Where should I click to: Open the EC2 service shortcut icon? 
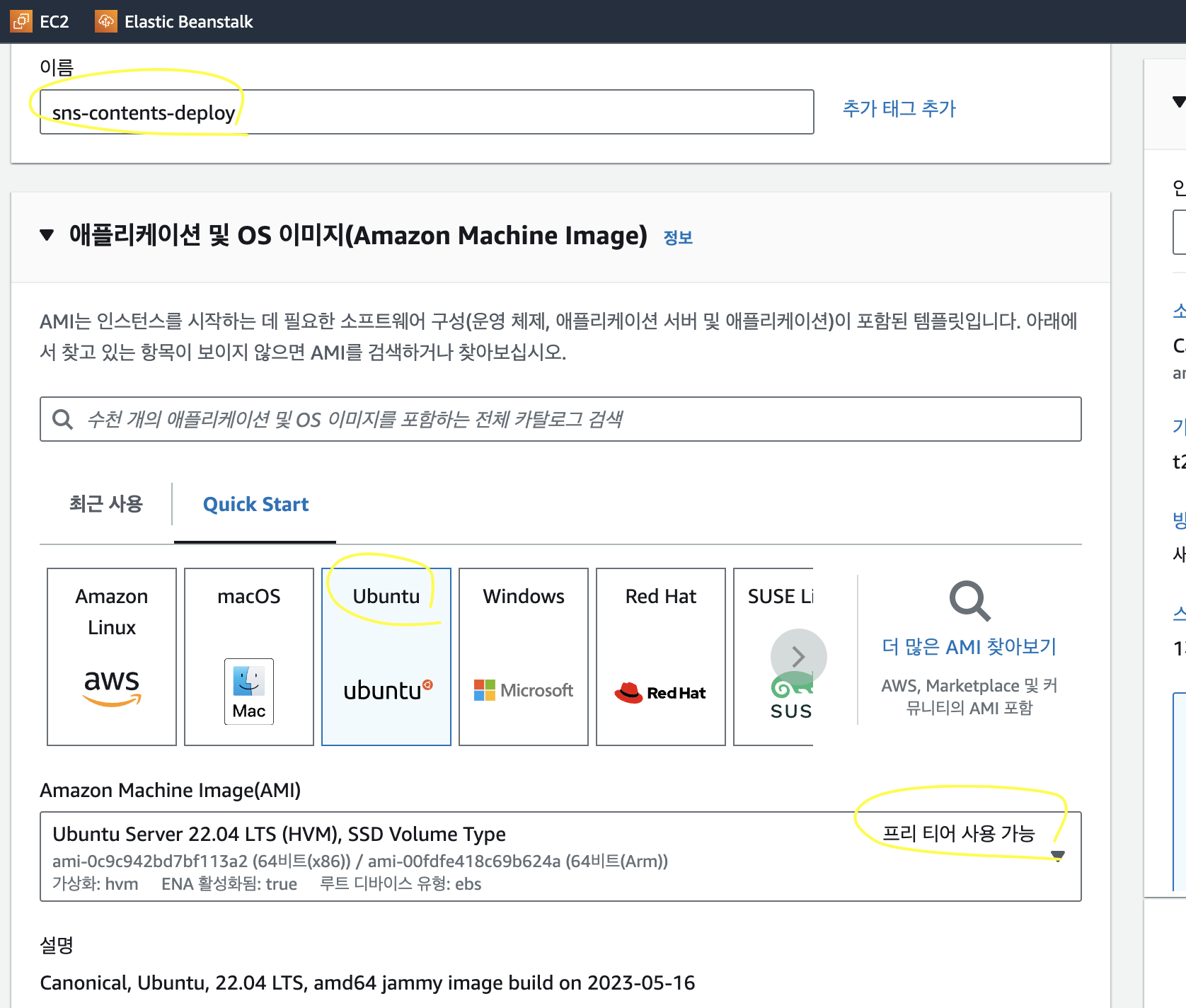(21, 21)
